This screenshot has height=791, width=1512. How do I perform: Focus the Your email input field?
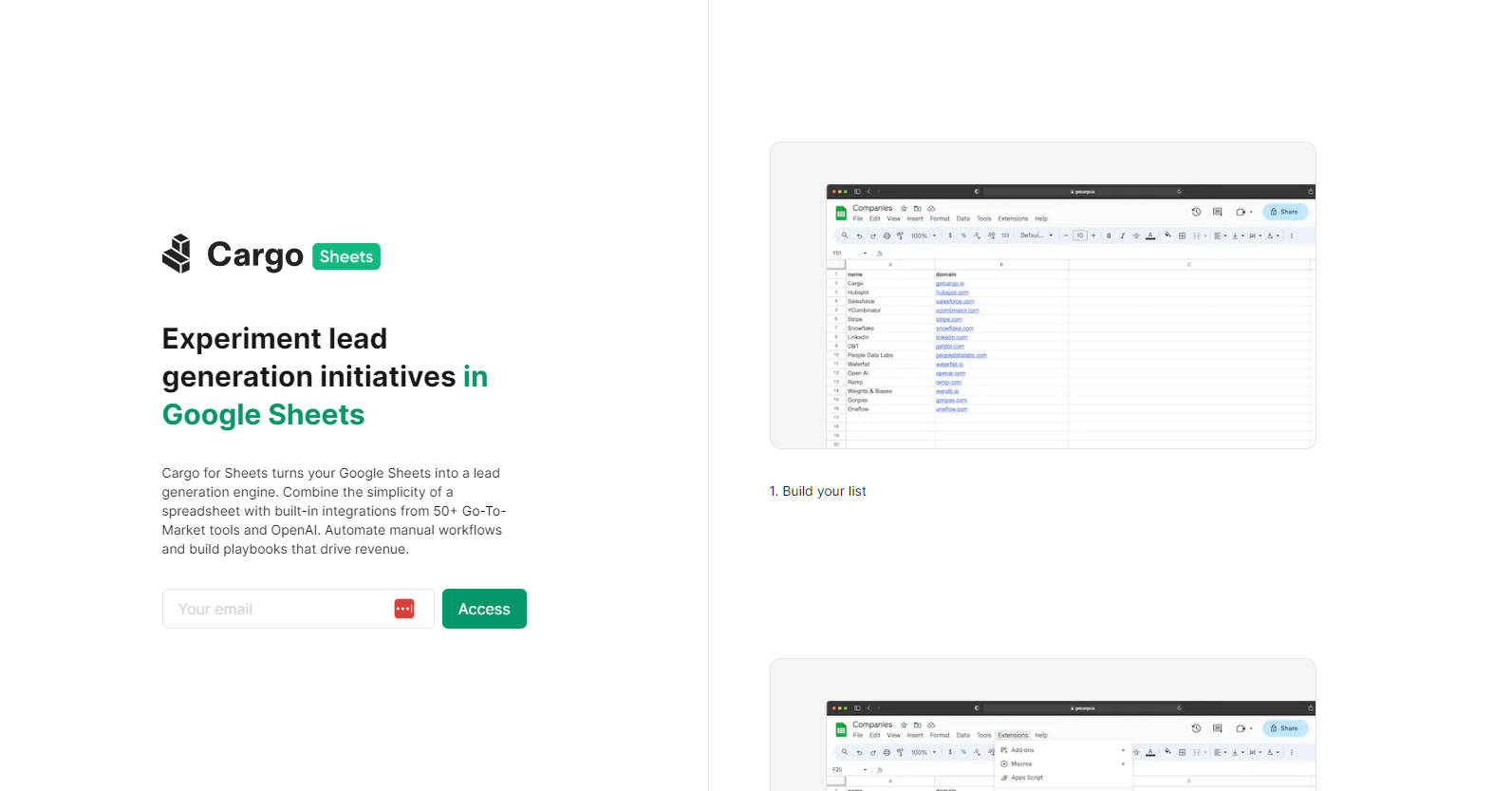tap(281, 609)
